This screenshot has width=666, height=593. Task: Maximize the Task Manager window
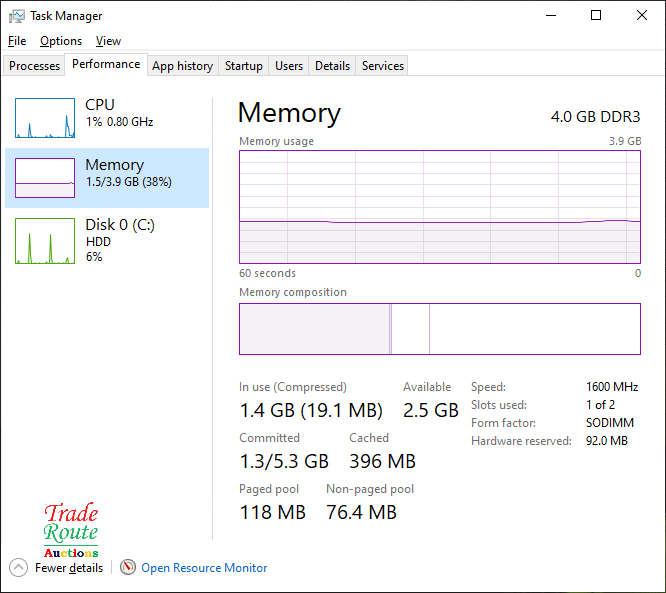click(x=596, y=16)
